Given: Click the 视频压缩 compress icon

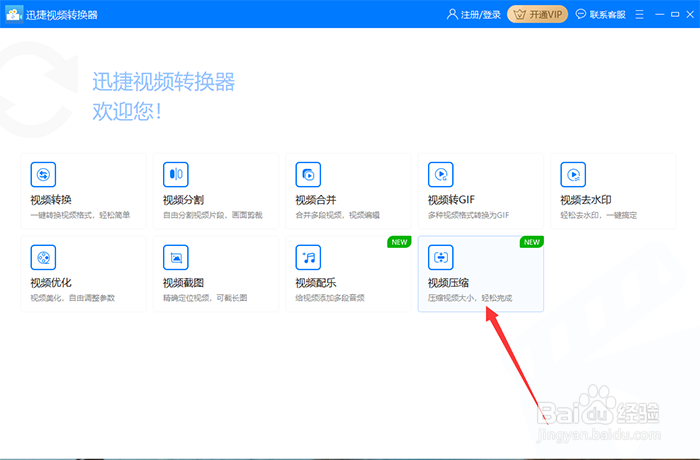Looking at the screenshot, I should (441, 258).
